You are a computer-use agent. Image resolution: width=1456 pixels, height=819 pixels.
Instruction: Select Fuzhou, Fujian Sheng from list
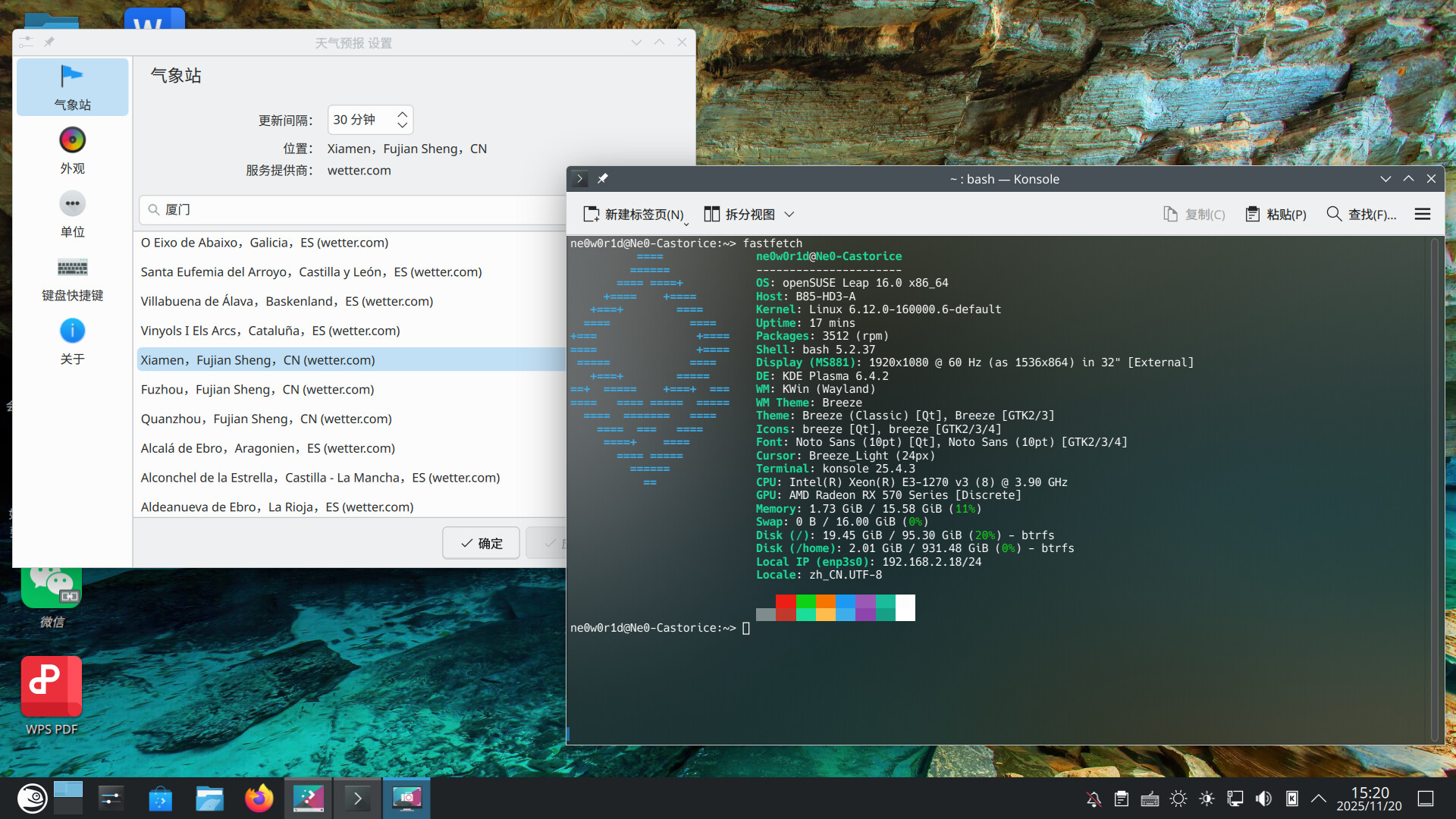tap(257, 390)
